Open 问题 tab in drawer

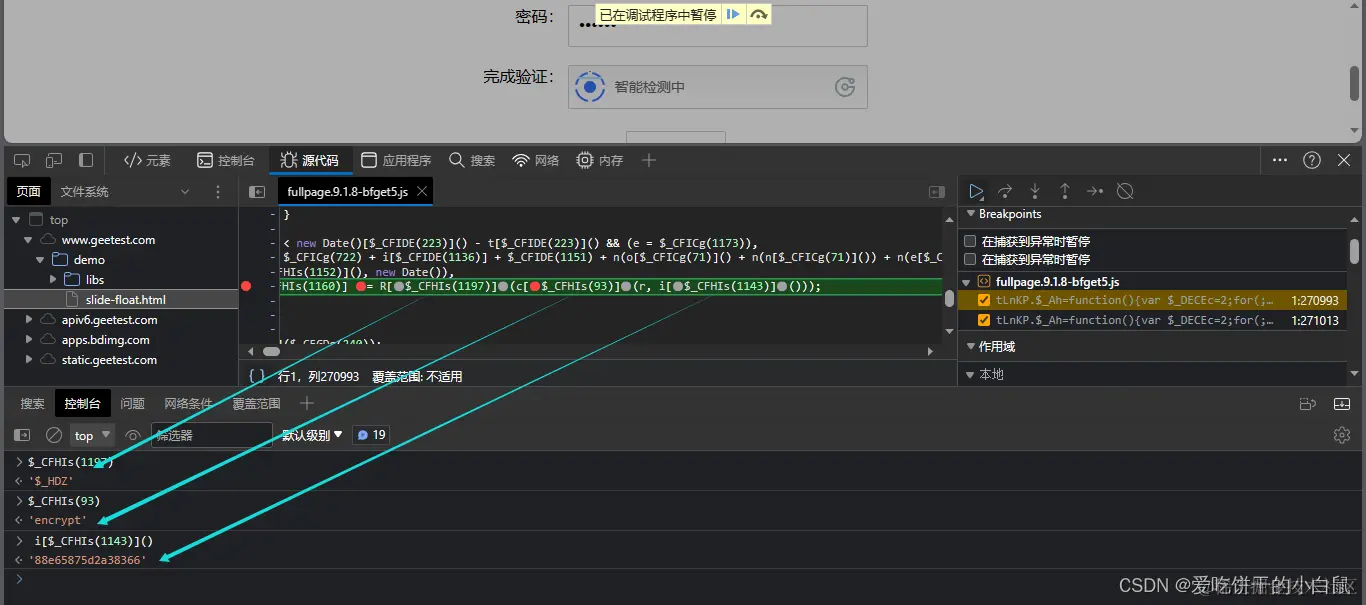click(133, 404)
